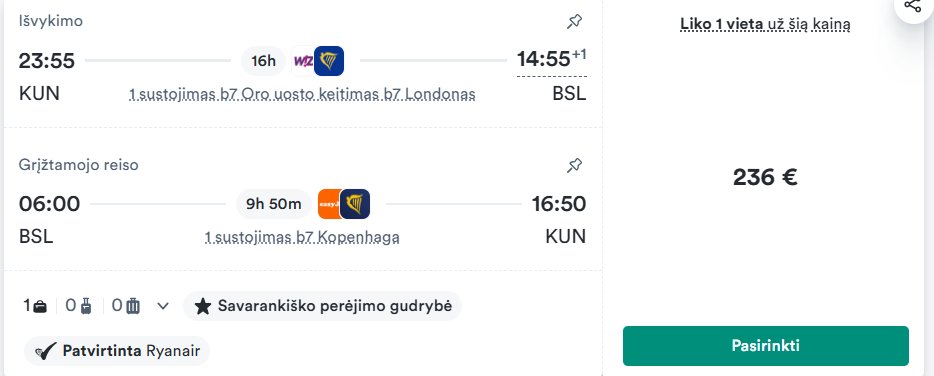This screenshot has height=376, width=934.
Task: Click the Patvirtinta Ryanair badge
Action: pos(117,351)
